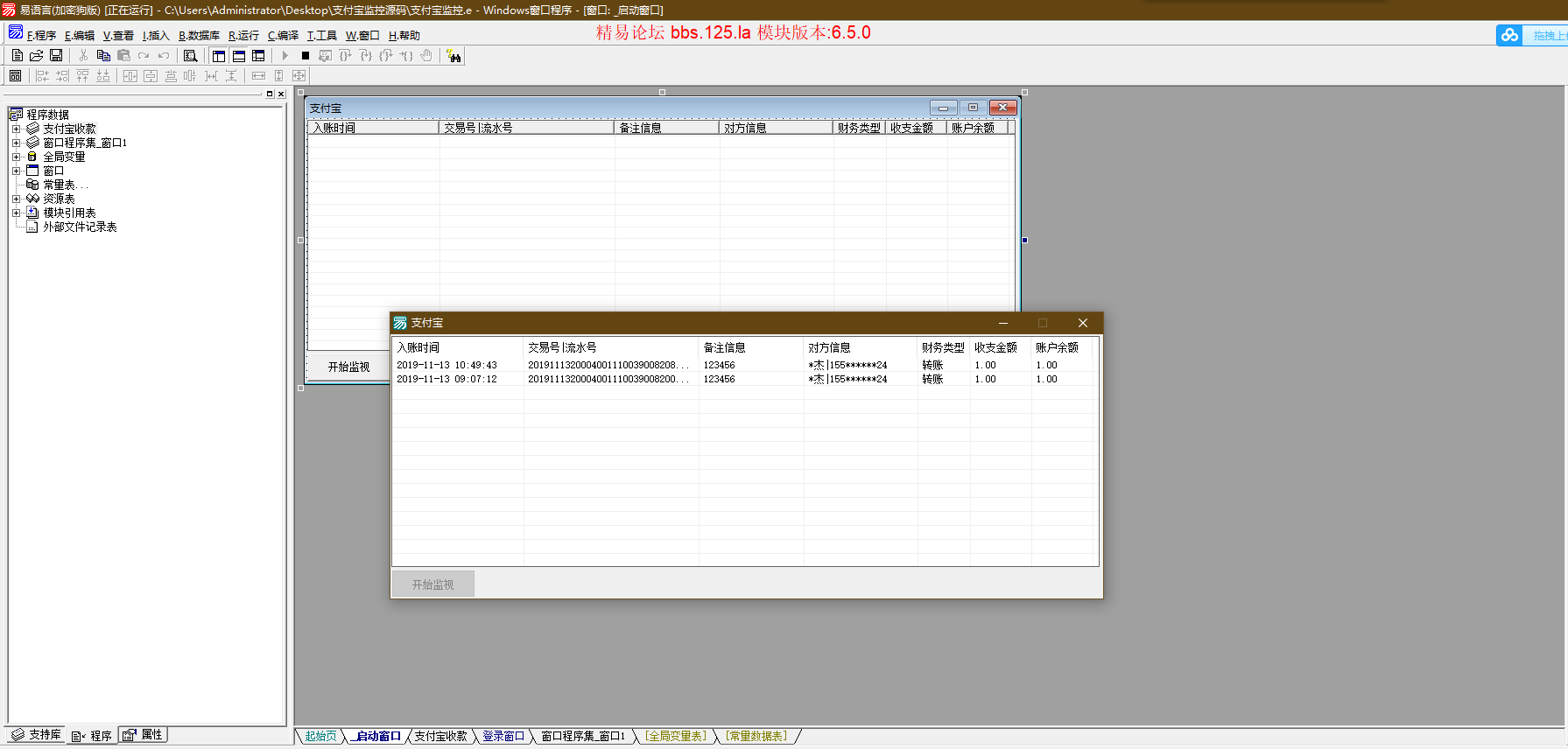Image resolution: width=1568 pixels, height=749 pixels.
Task: Toggle the status panel layout icon
Action: click(x=238, y=55)
